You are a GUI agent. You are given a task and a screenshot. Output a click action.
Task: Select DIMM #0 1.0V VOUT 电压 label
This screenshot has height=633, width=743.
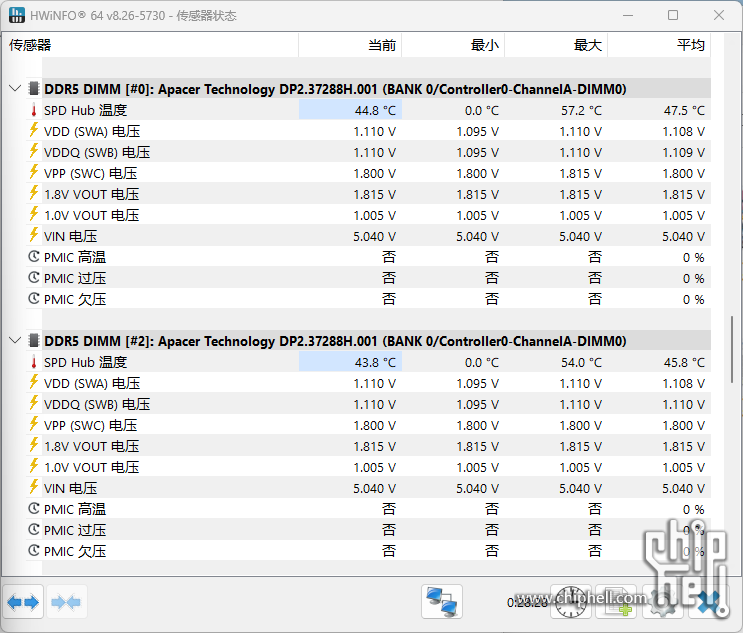[x=91, y=216]
